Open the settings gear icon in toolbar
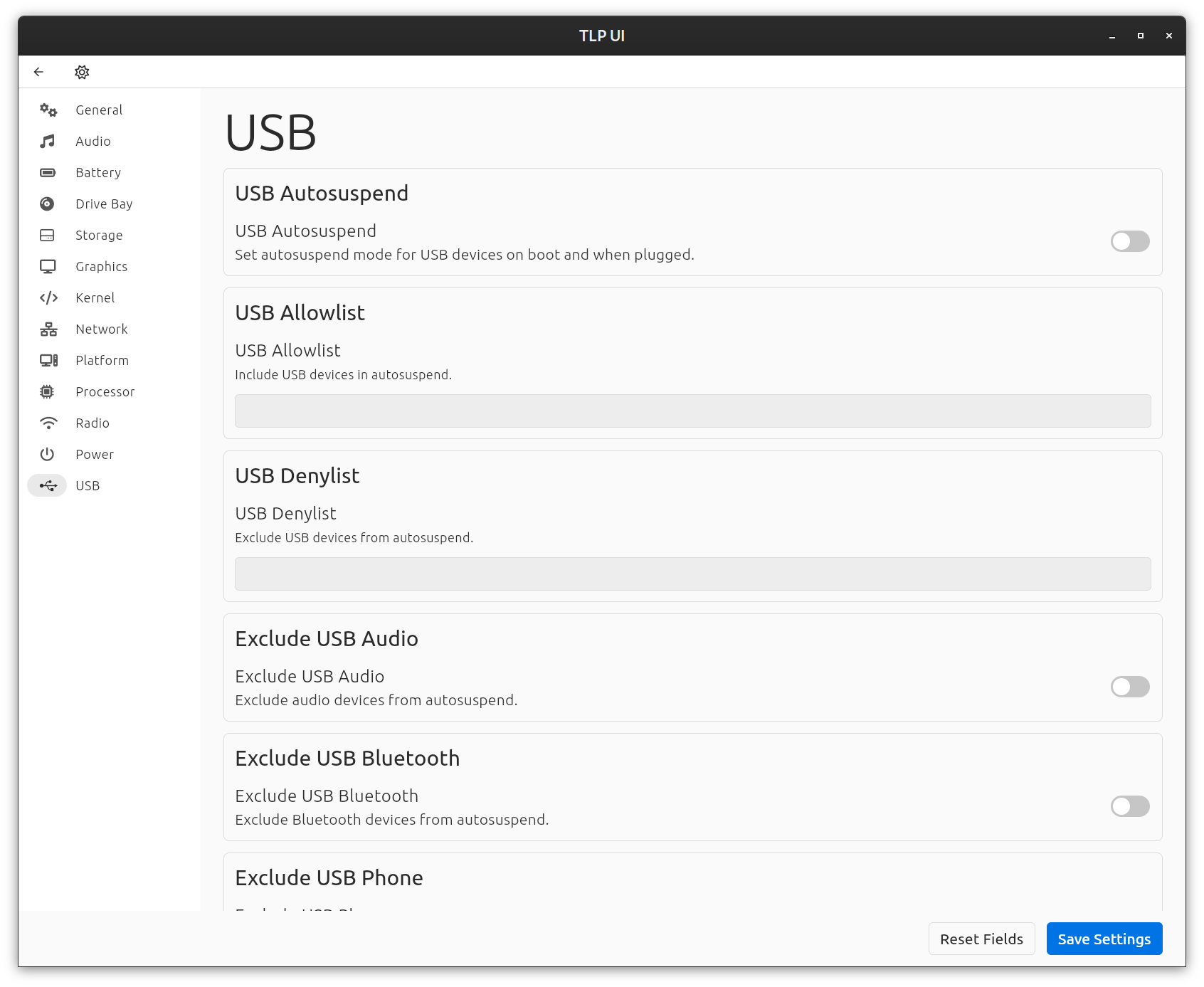The height and width of the screenshot is (987, 1204). (82, 72)
